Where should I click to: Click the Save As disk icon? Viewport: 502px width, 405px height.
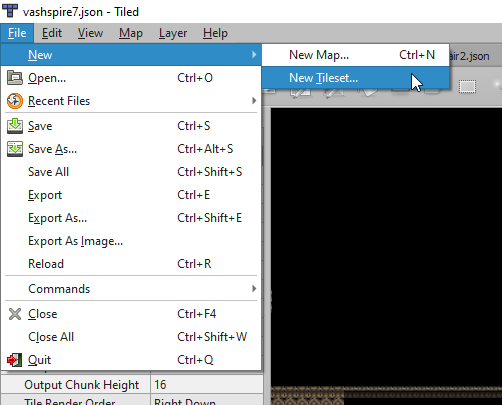15,149
